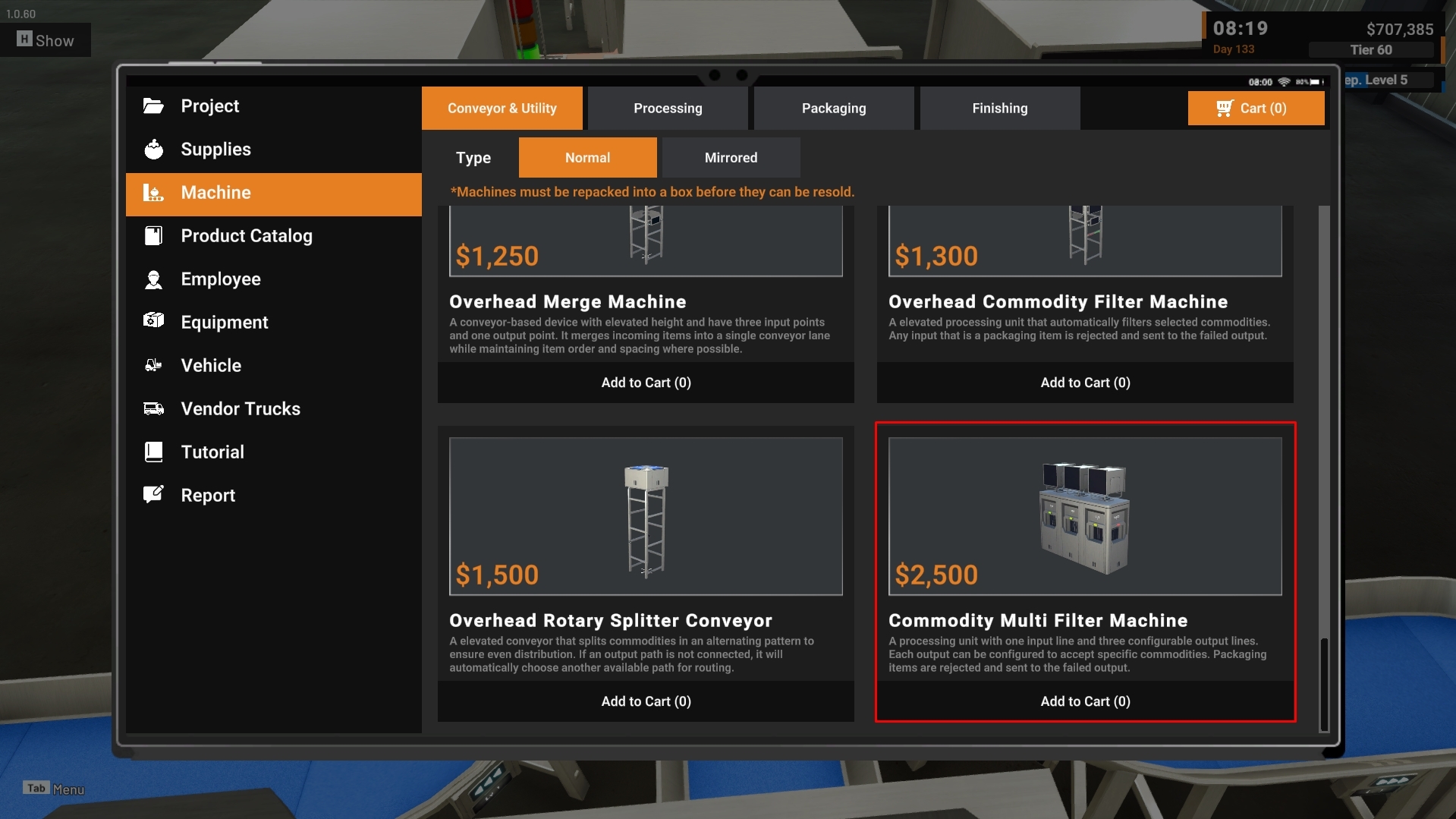Screen dimensions: 1456x819
Task: Select the Vehicle forklift icon
Action: (x=153, y=365)
